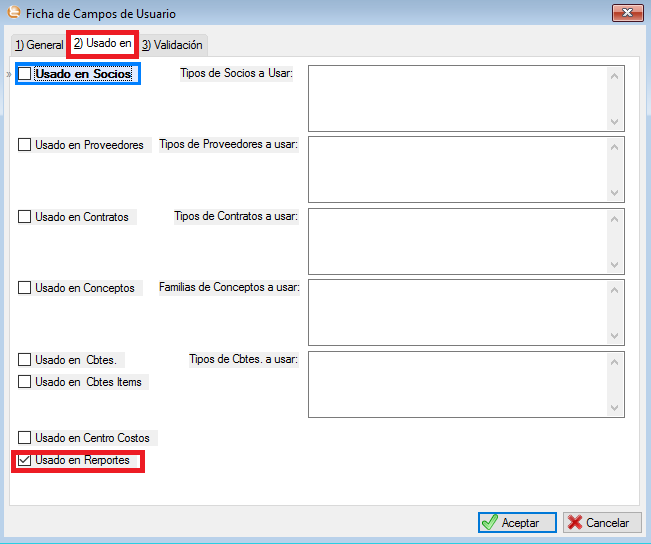Enable the Usado en Socios checkbox

(25, 74)
